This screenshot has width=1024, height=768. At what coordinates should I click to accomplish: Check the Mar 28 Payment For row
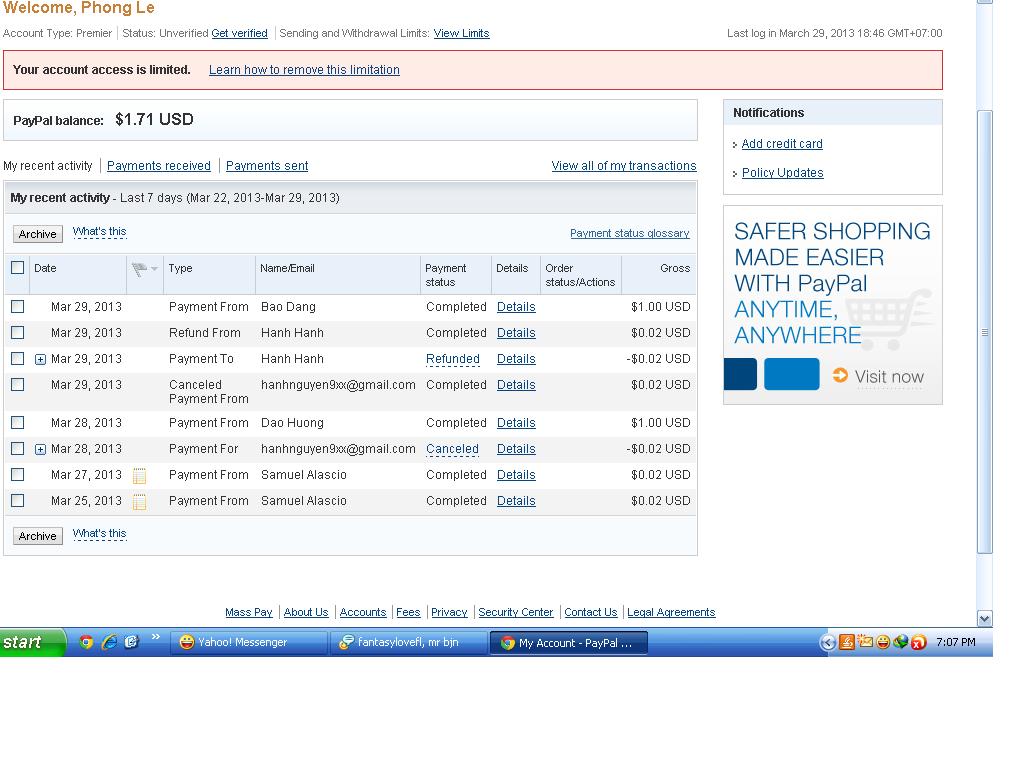18,449
